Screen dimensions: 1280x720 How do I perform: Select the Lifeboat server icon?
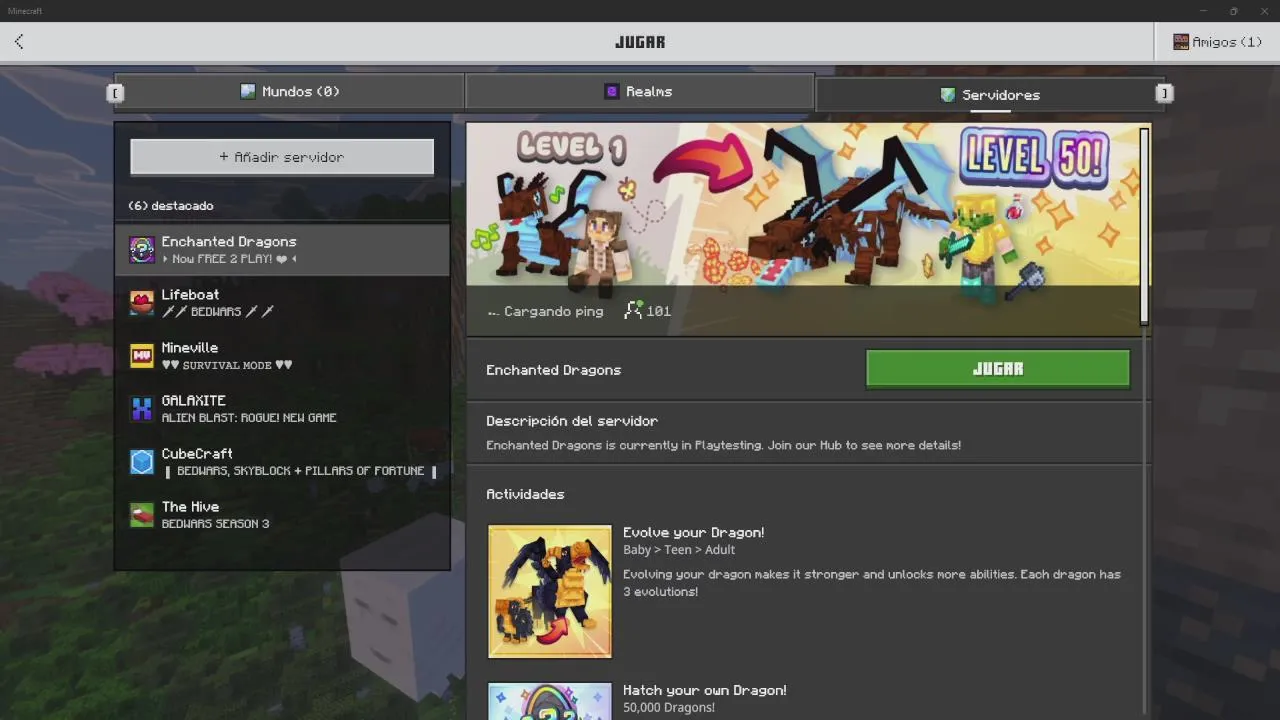pyautogui.click(x=142, y=302)
